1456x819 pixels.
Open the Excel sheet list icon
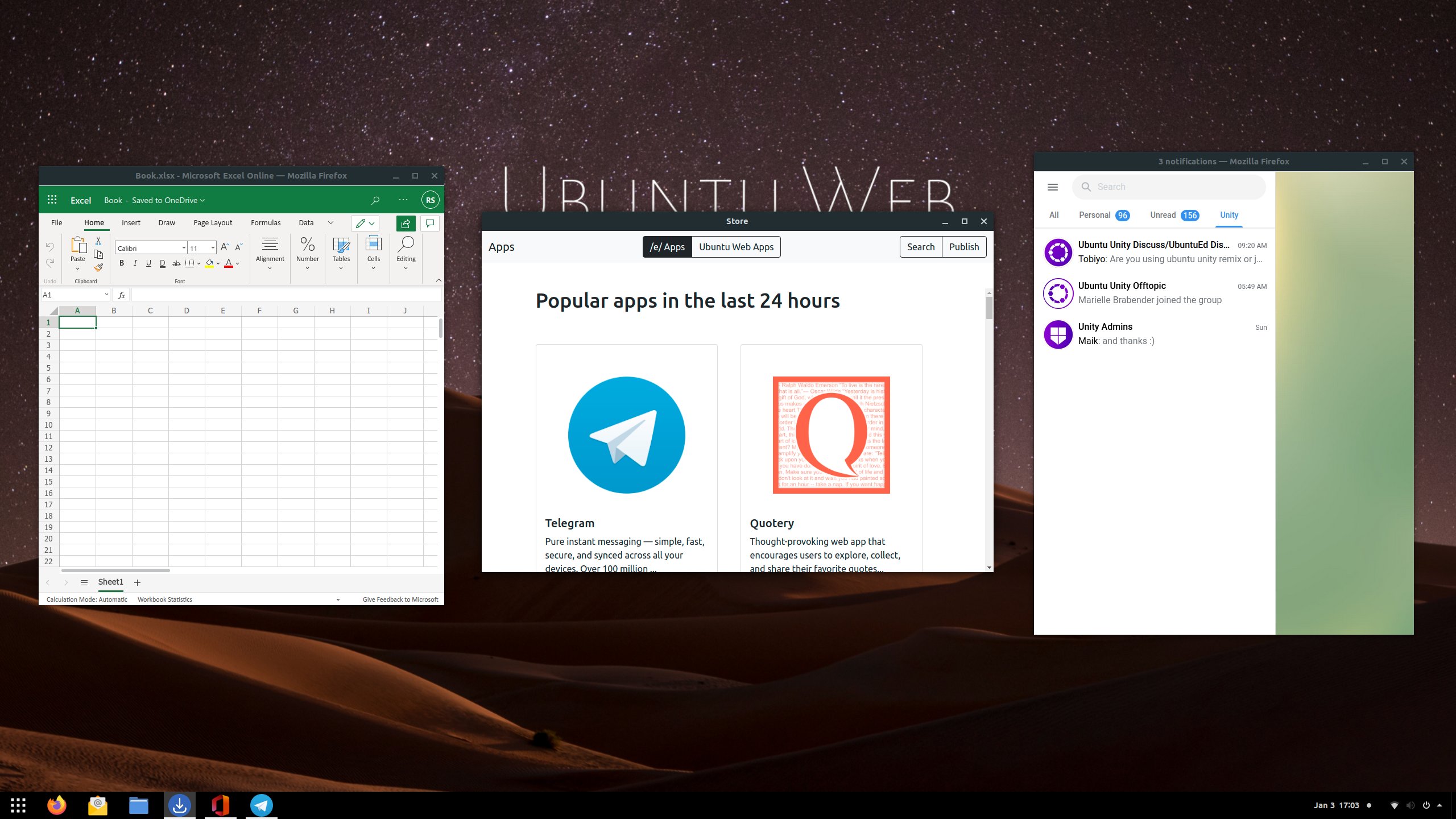pyautogui.click(x=84, y=582)
